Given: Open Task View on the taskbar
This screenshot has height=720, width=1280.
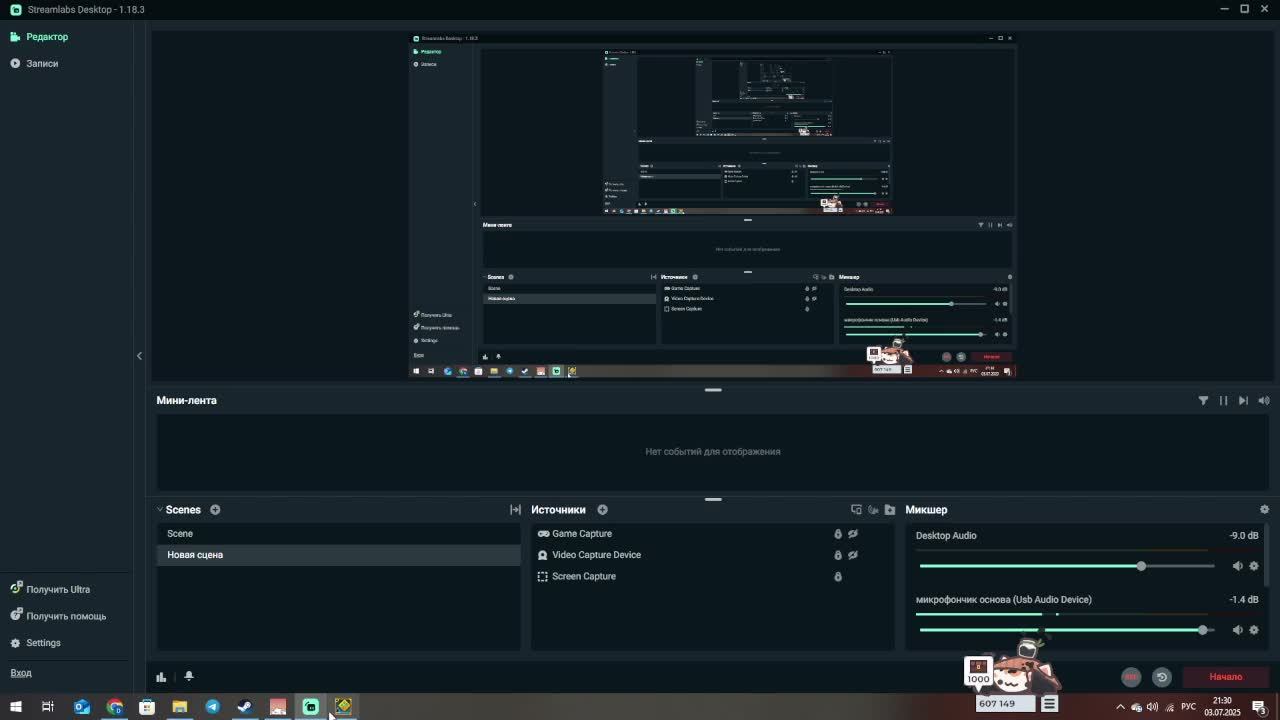Looking at the screenshot, I should (47, 707).
